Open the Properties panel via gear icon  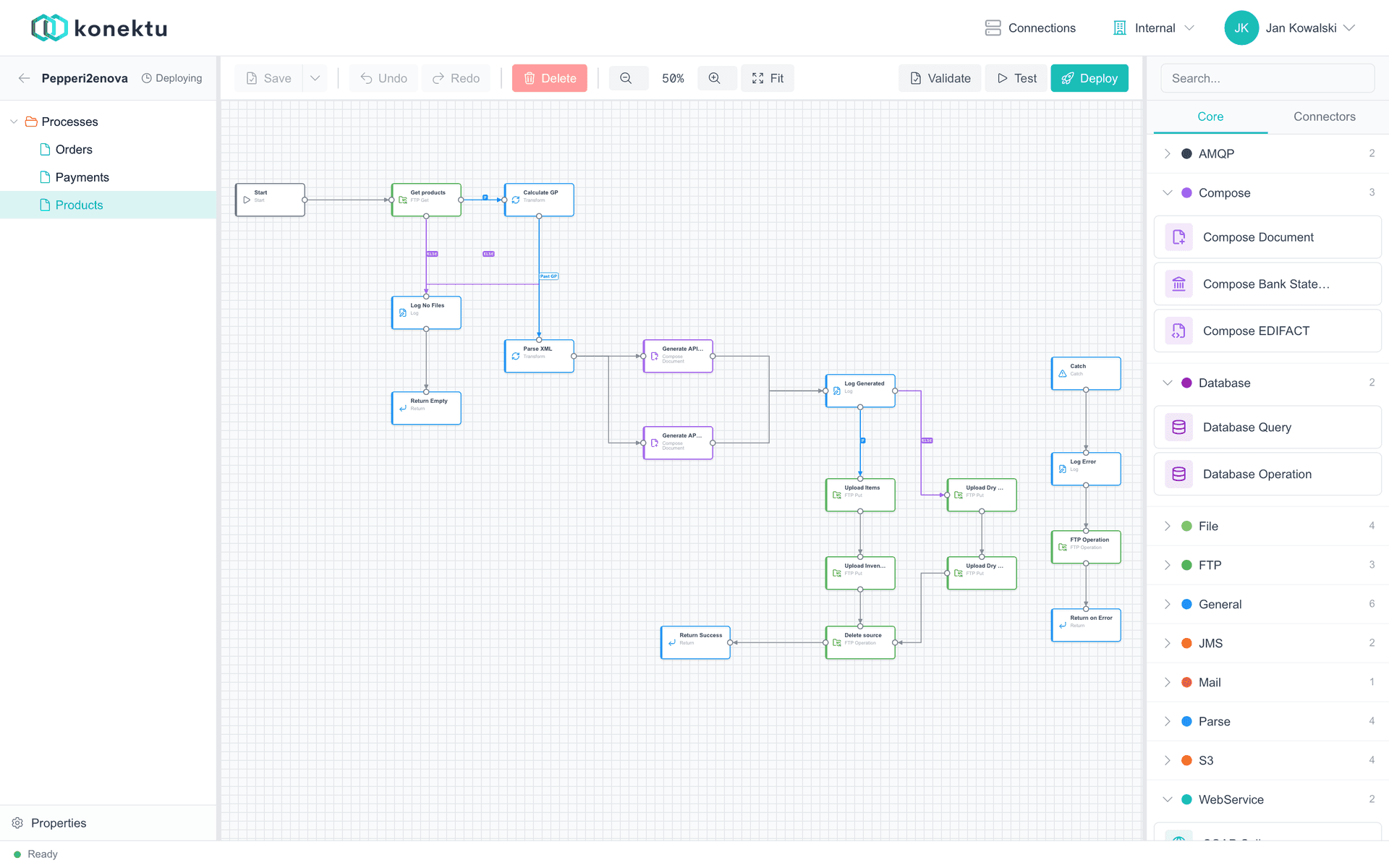(x=17, y=822)
